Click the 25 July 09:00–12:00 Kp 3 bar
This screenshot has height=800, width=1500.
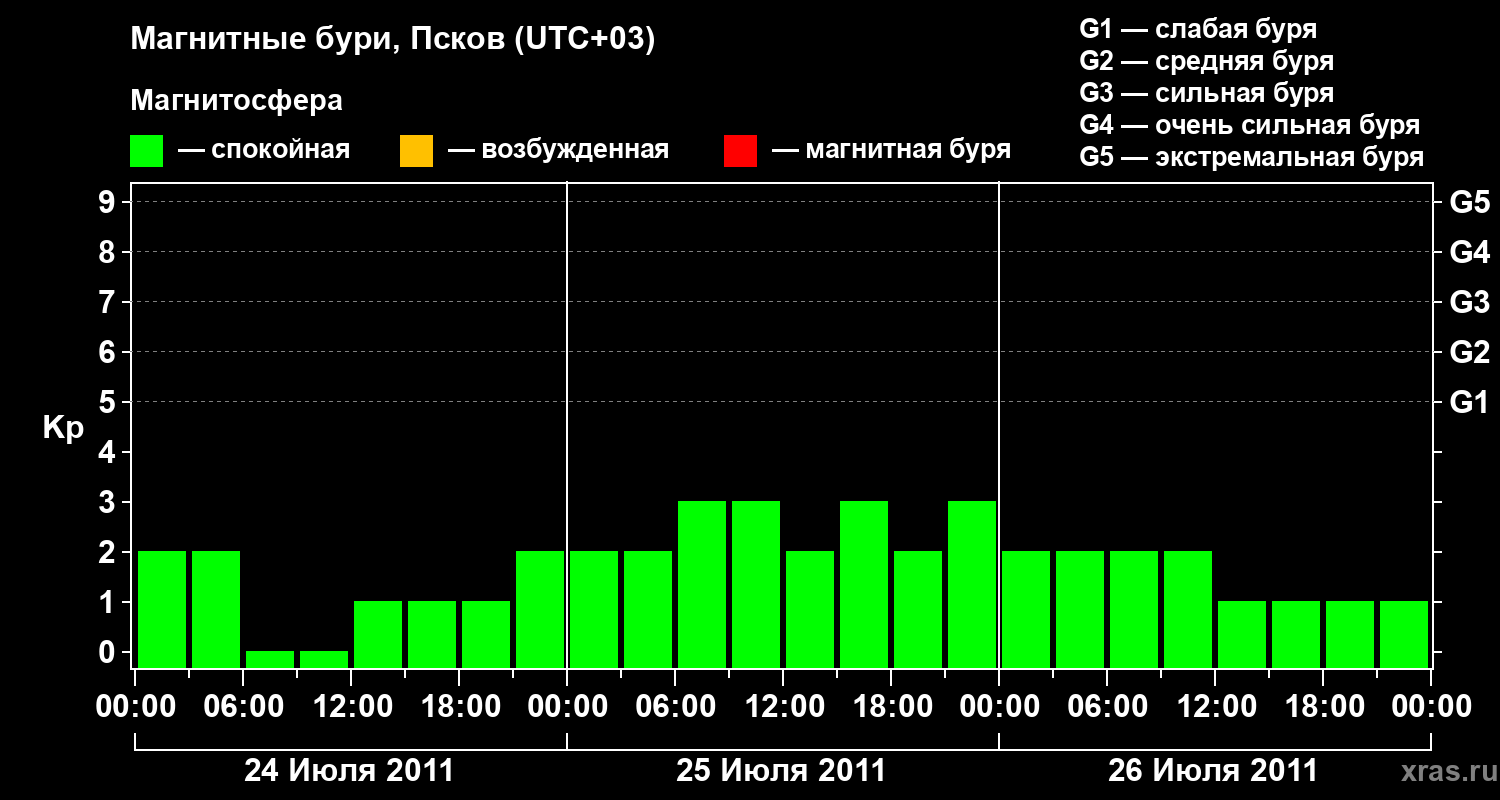(x=756, y=584)
